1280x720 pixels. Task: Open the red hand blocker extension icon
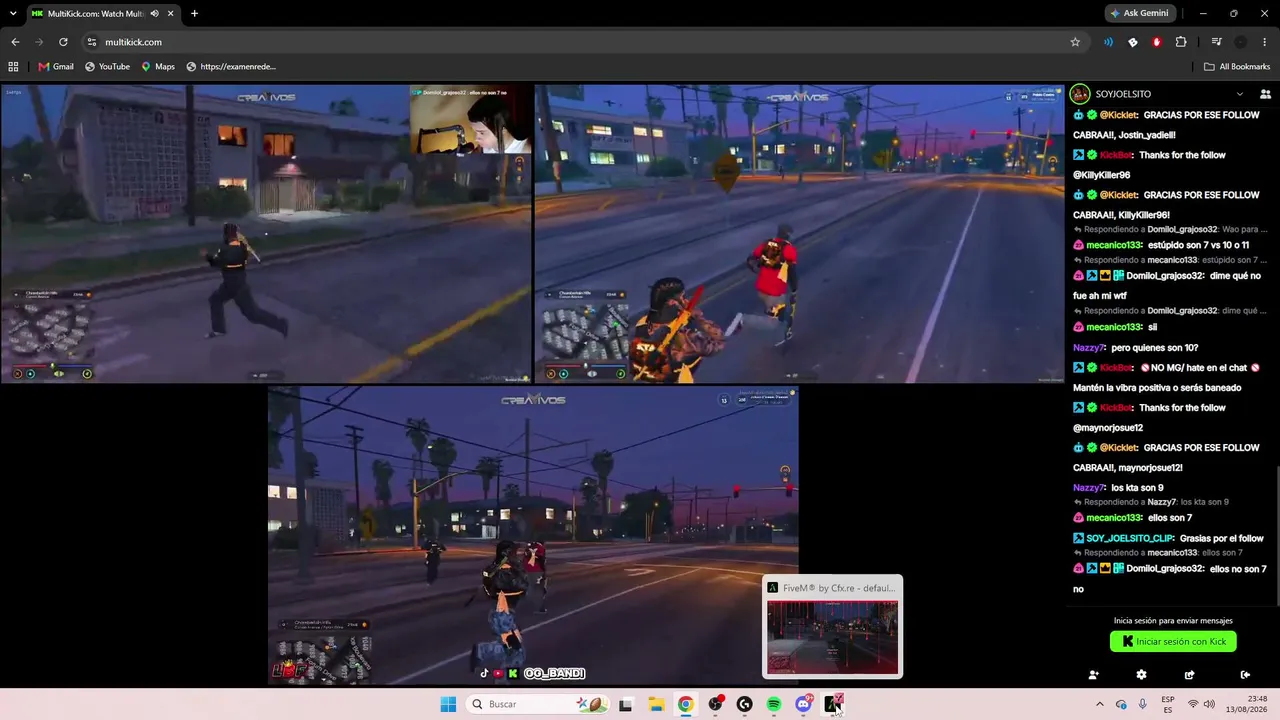click(x=1157, y=42)
